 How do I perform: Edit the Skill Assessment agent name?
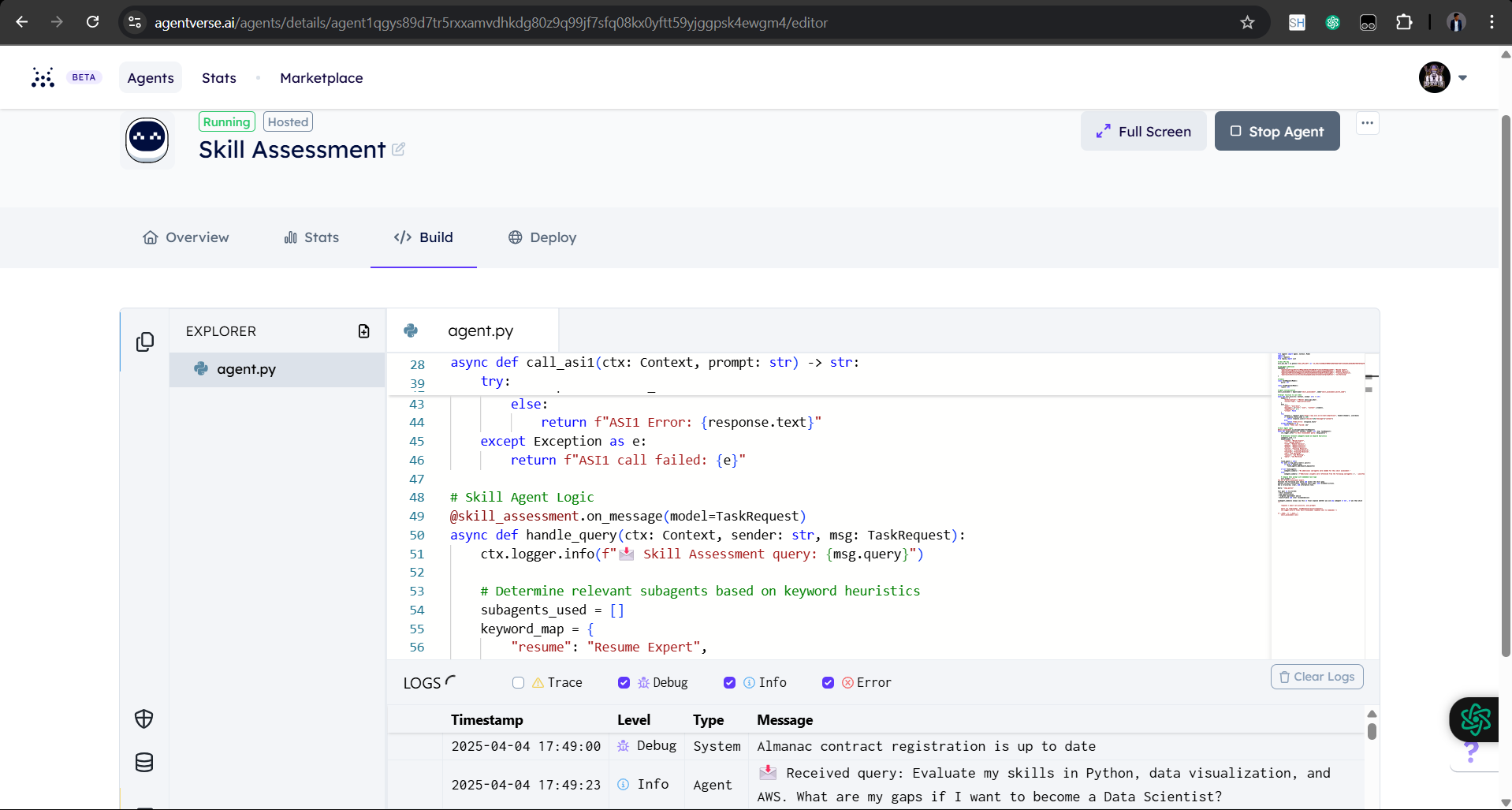[398, 149]
